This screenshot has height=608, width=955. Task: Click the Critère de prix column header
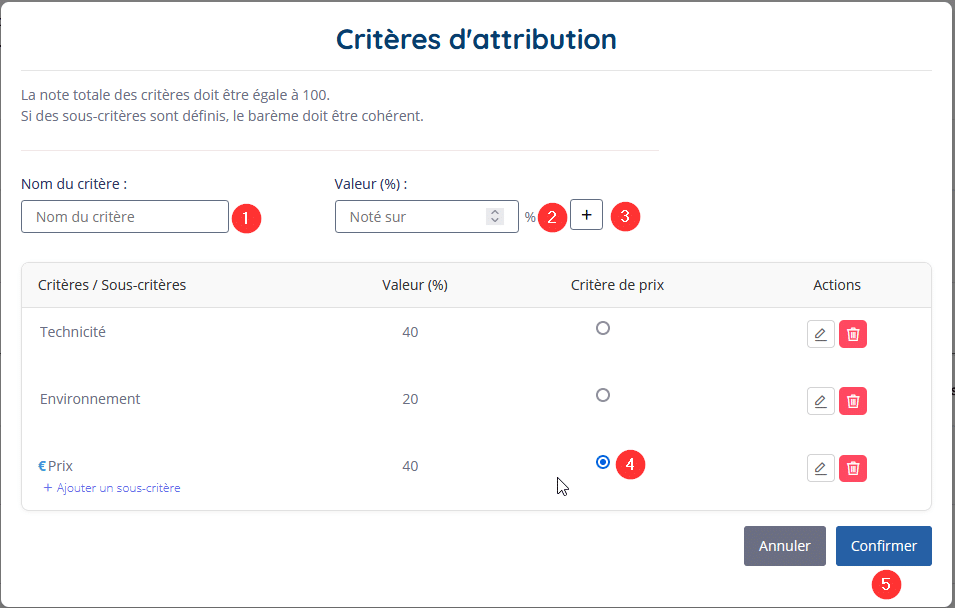(617, 285)
